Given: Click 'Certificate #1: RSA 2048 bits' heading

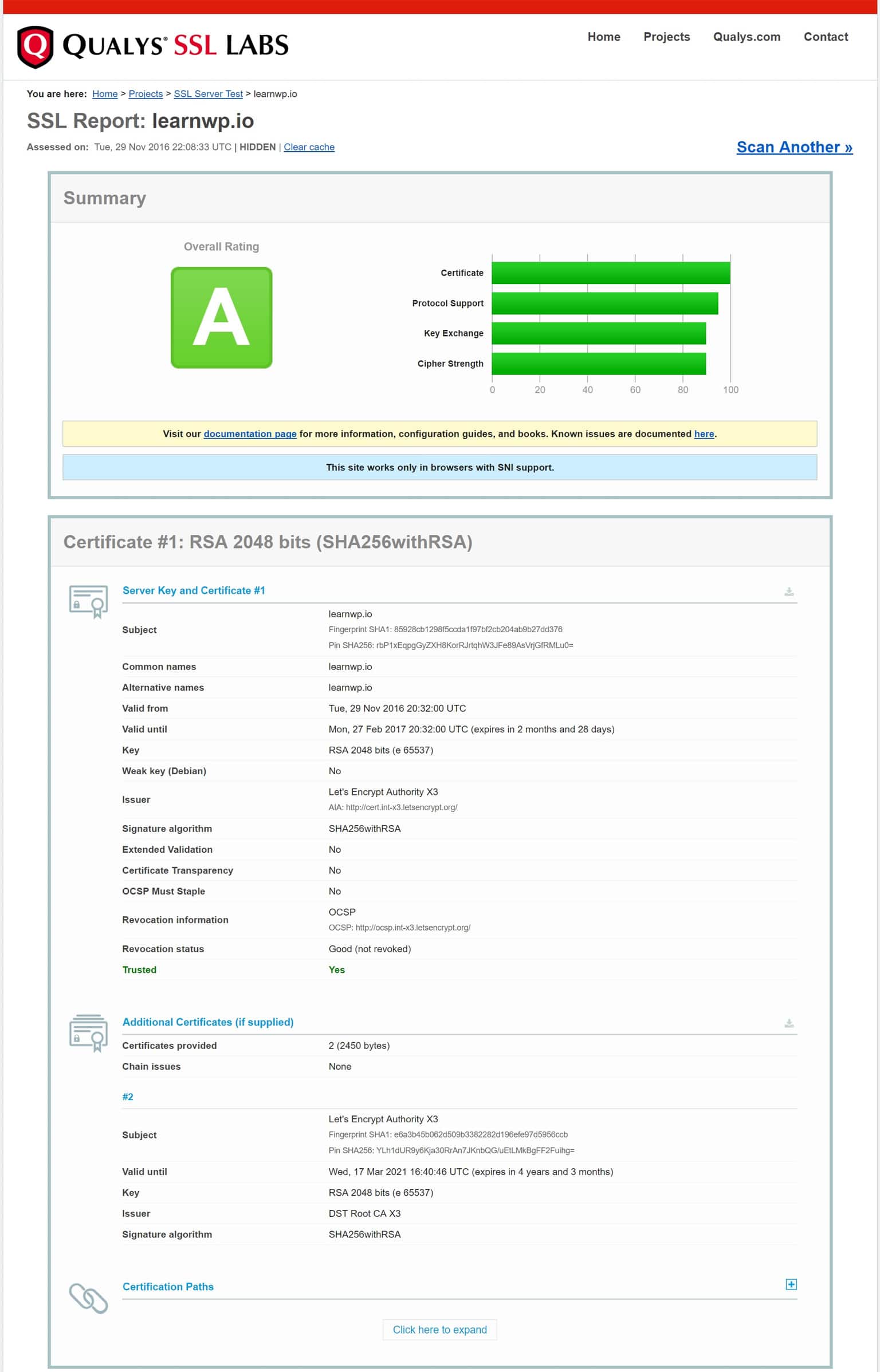Looking at the screenshot, I should pos(268,542).
